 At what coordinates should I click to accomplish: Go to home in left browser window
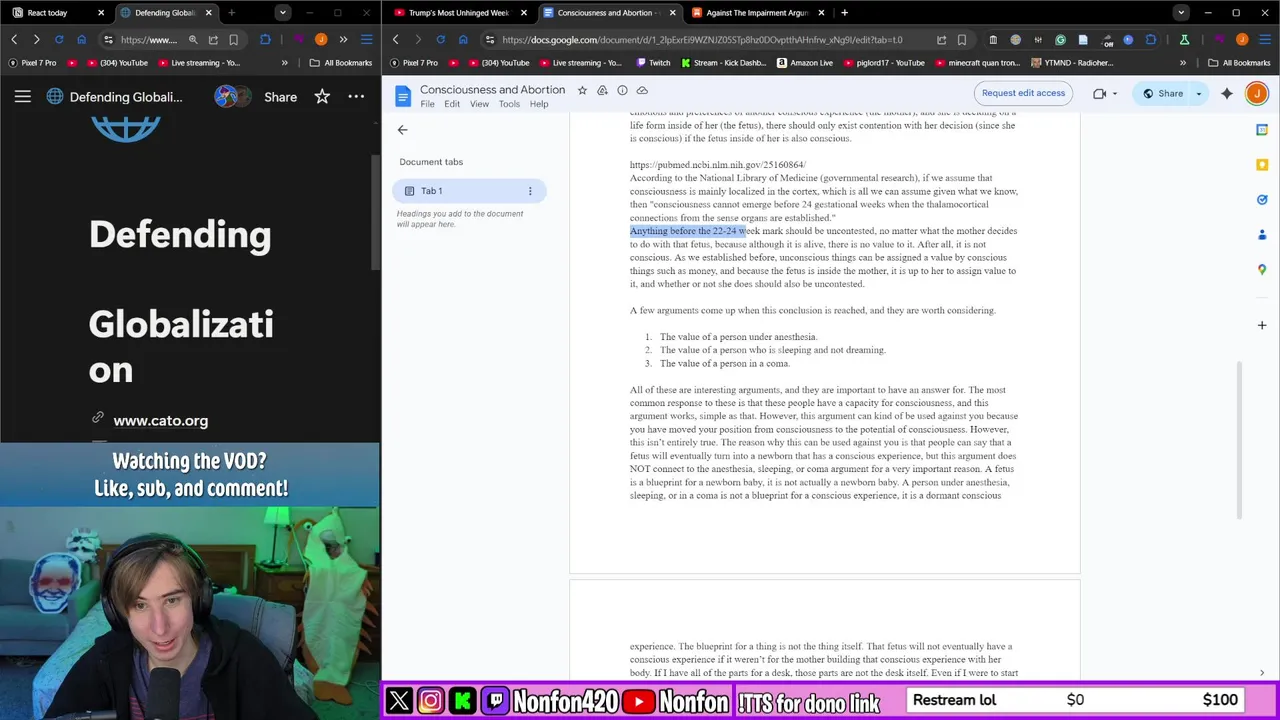coord(82,40)
